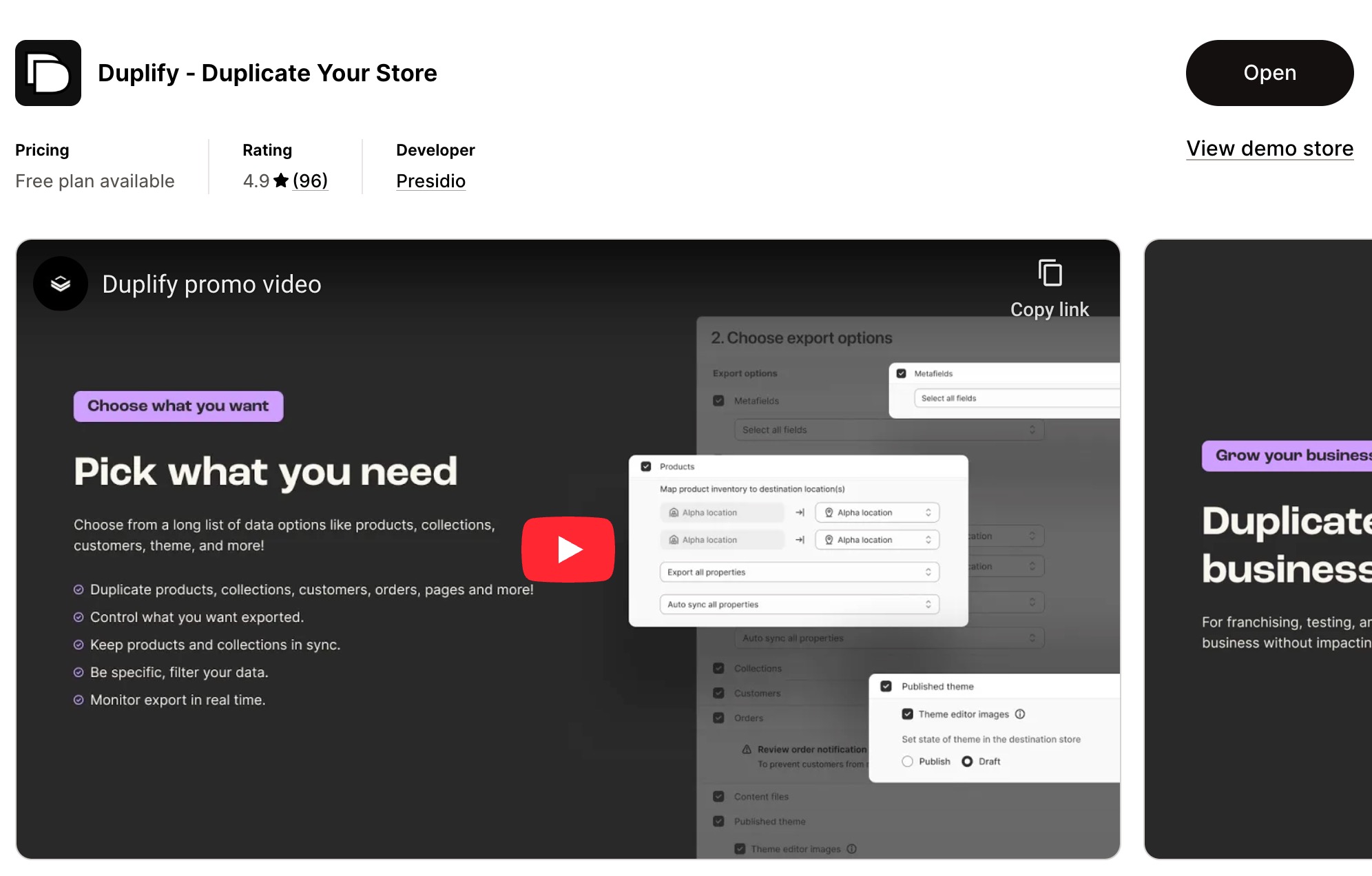Click 'Be specific, filter your data.' line
The image size is (1372, 876).
click(x=179, y=673)
